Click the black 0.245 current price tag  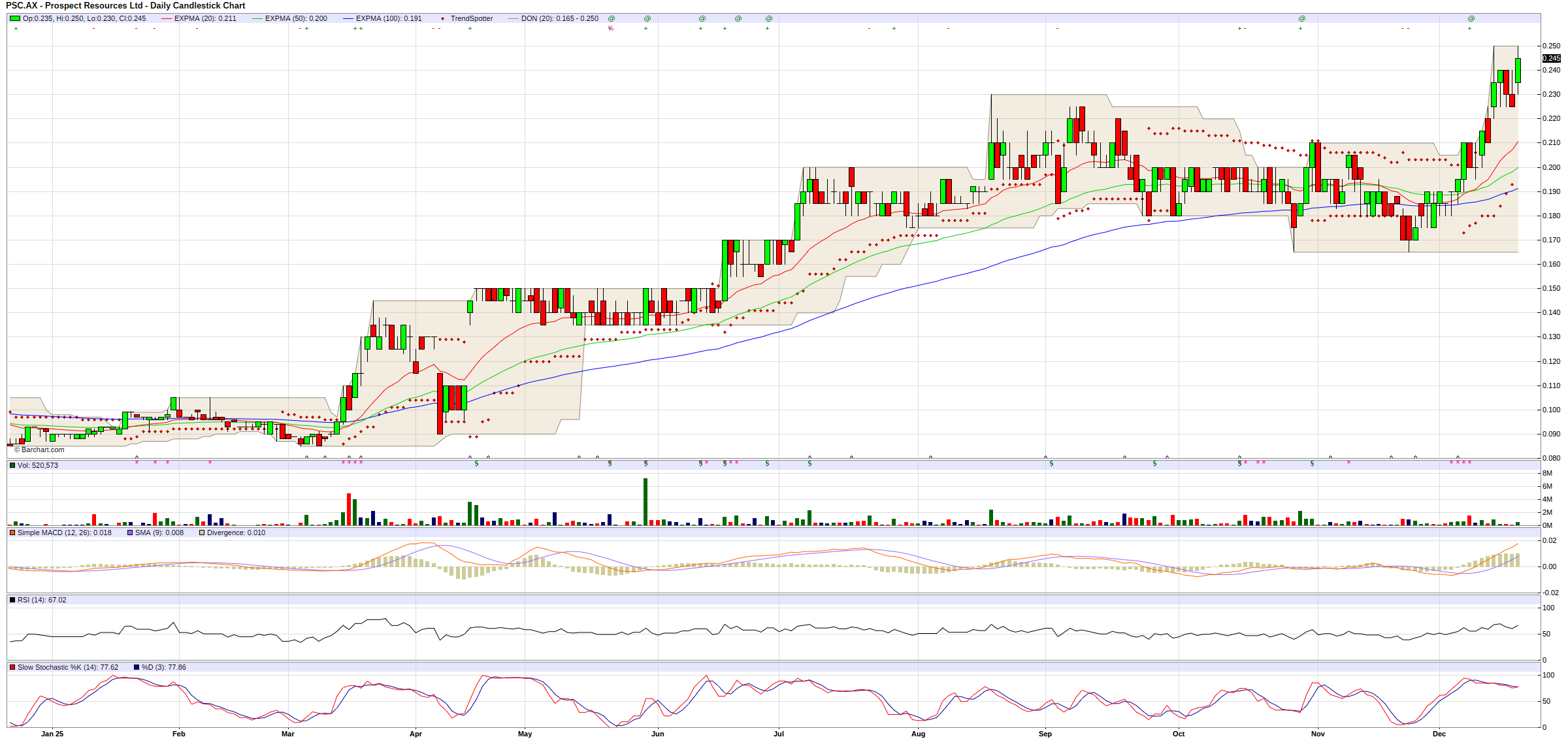pyautogui.click(x=1551, y=58)
